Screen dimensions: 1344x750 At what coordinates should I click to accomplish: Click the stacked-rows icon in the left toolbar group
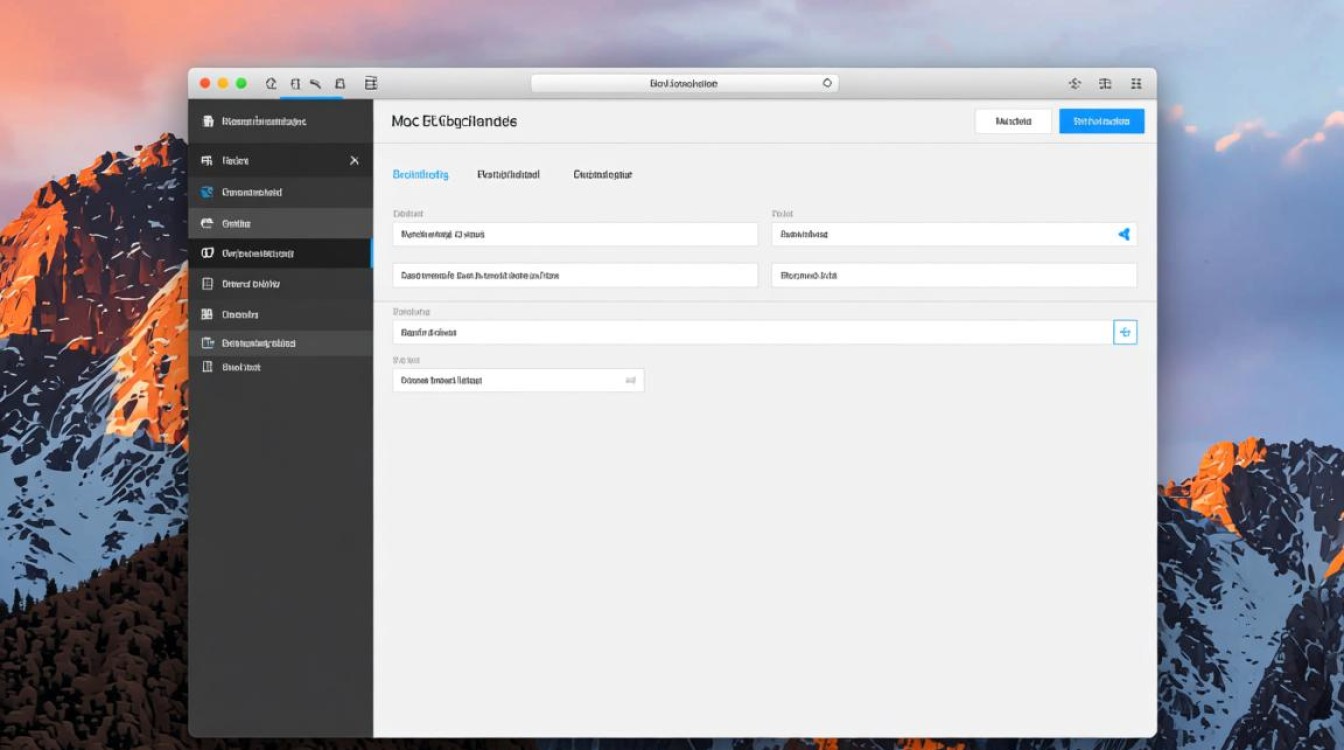(x=371, y=84)
